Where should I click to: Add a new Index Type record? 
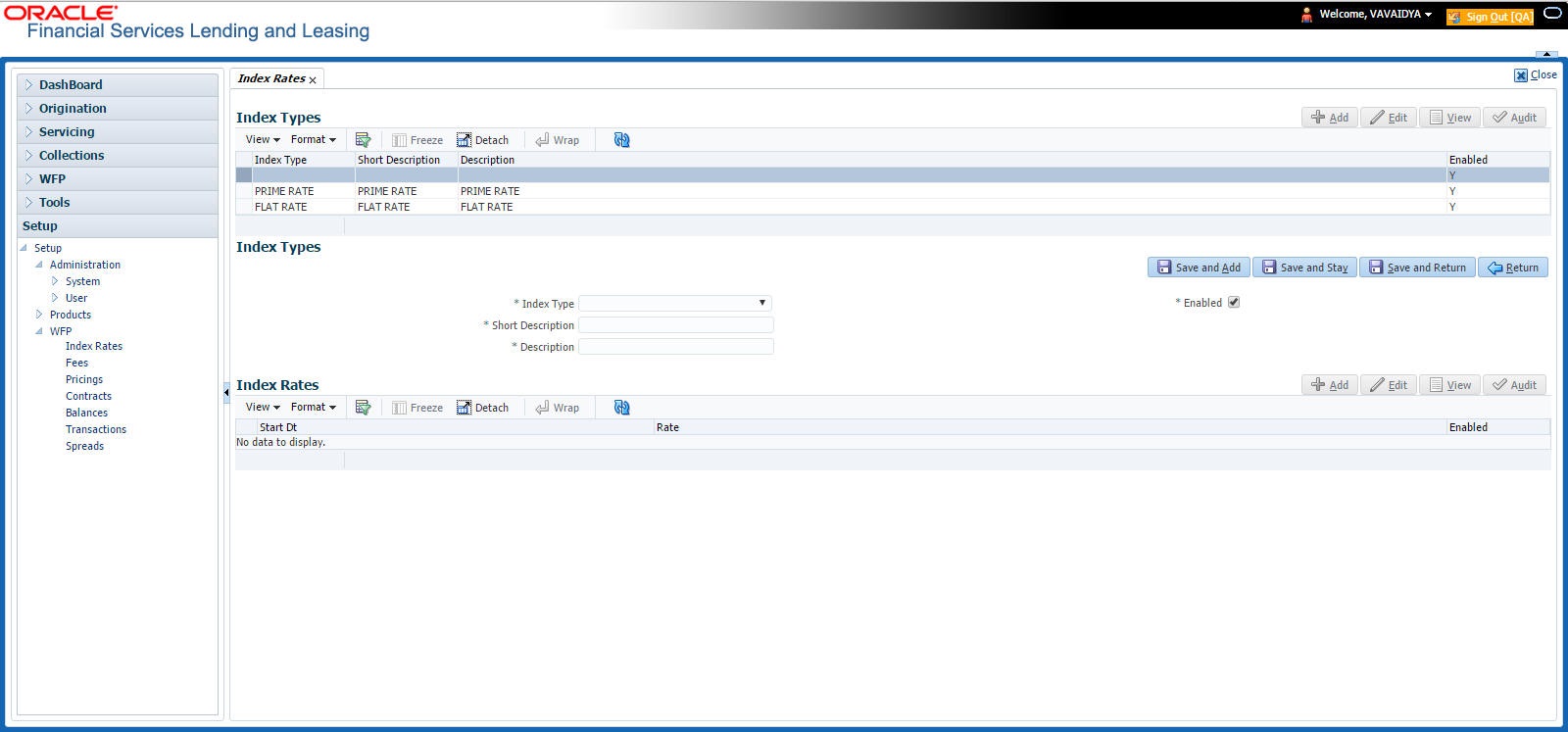tap(1330, 118)
